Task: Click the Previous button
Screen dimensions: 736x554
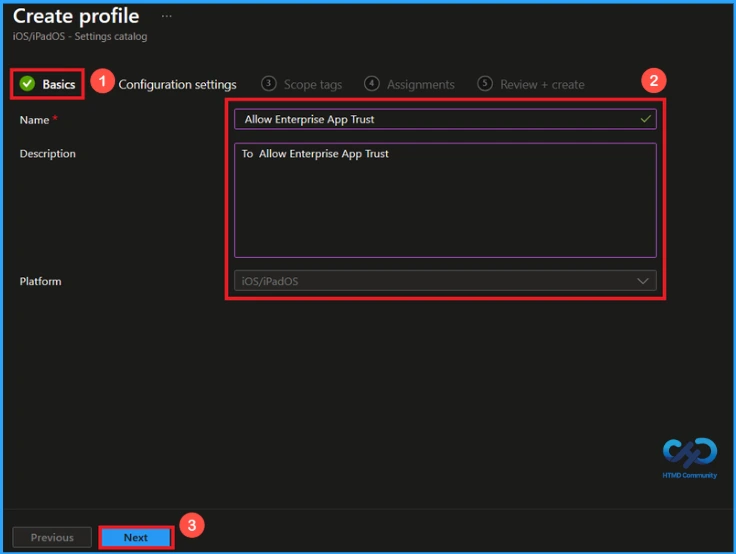Action: 52,538
